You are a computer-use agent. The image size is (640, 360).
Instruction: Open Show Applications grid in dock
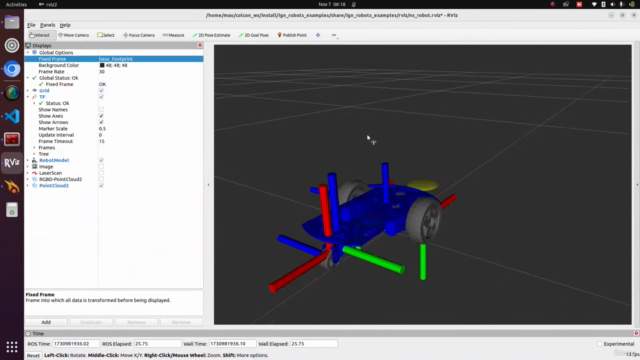pyautogui.click(x=12, y=347)
